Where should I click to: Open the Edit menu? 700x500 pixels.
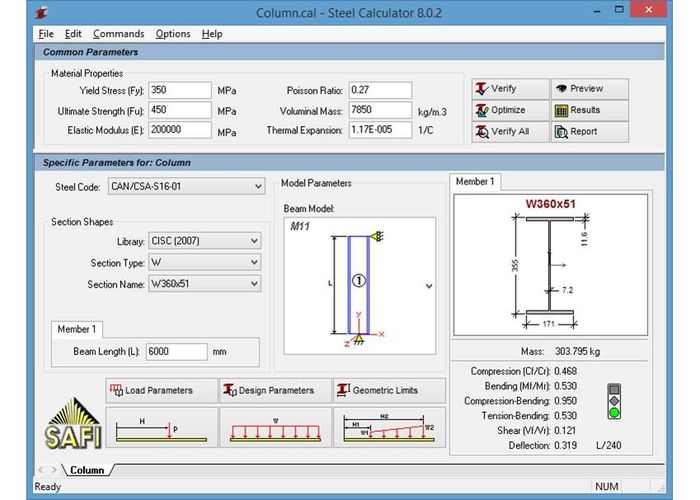click(x=73, y=34)
